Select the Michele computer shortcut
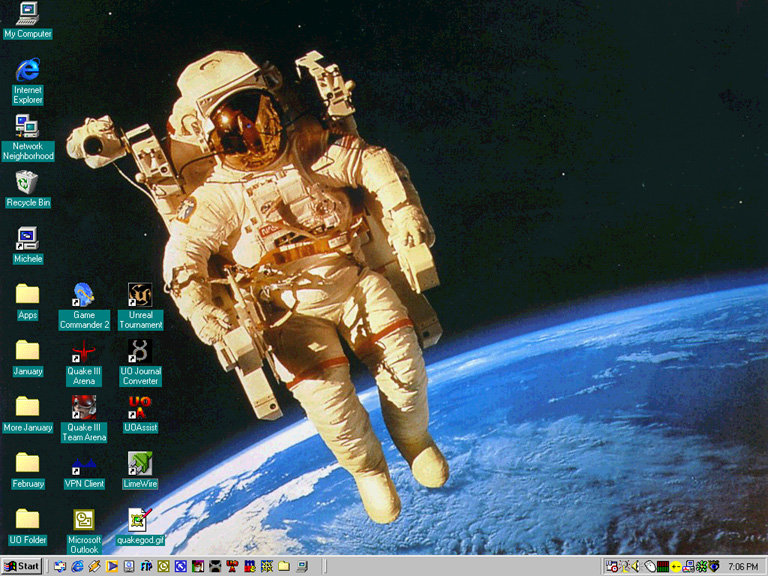768x576 pixels. pos(27,245)
